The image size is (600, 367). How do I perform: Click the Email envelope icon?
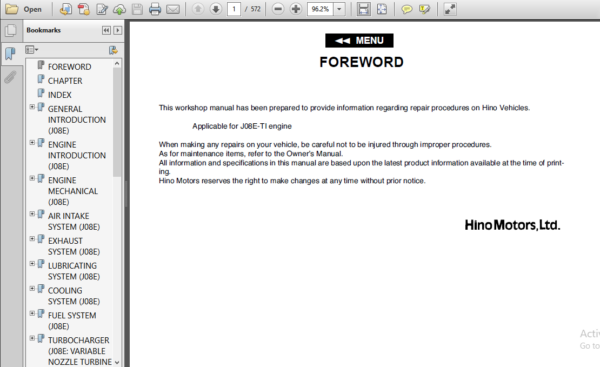173,9
